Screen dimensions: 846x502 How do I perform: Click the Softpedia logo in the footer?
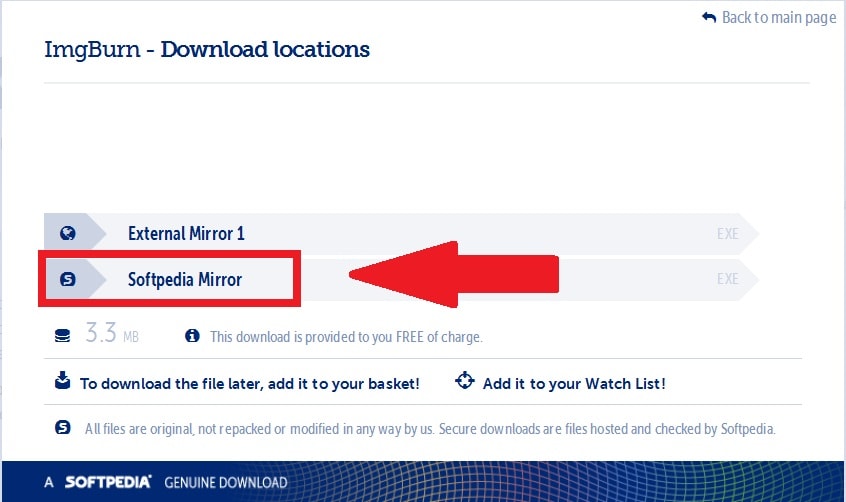[x=108, y=482]
